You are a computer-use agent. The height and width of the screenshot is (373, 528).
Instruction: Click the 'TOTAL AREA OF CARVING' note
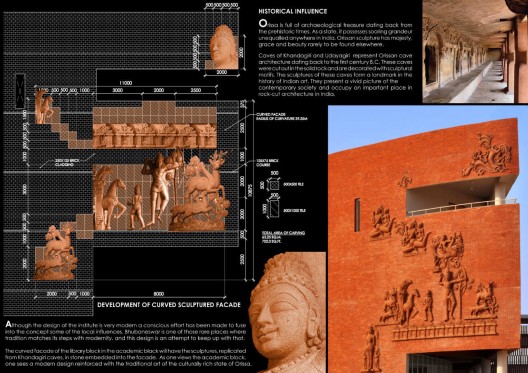click(x=284, y=237)
